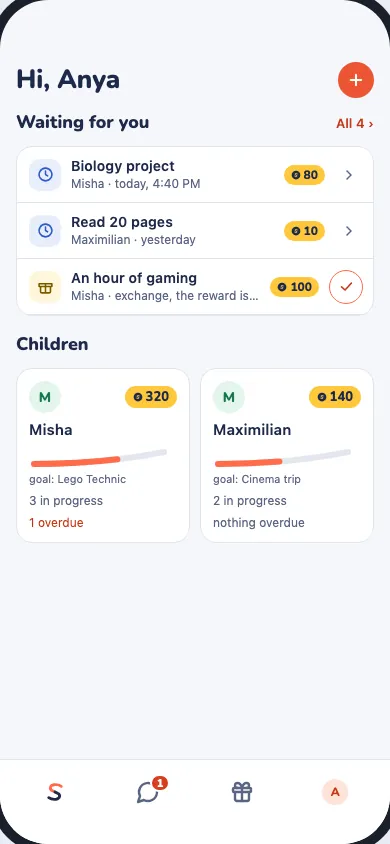This screenshot has height=844, width=390.
Task: Click the 80 coins badge on Biology project
Action: 304,174
